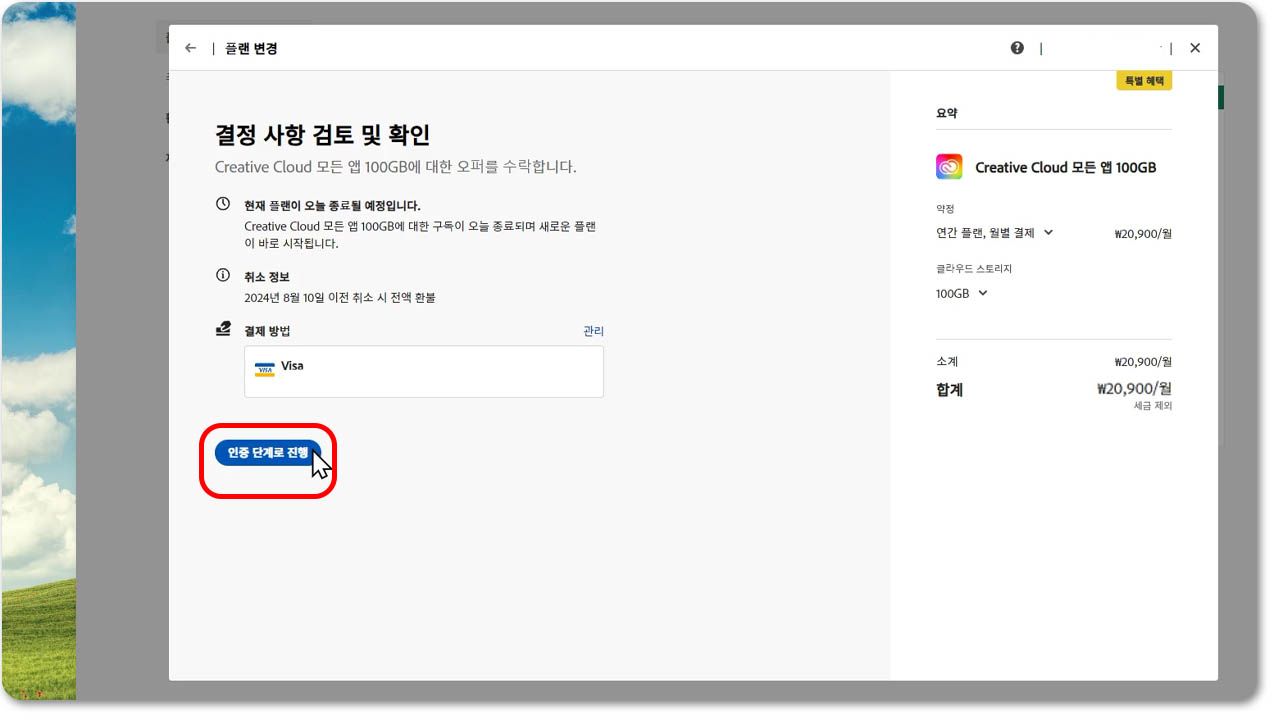
Task: Click the 인증 단계로 진행 button
Action: (268, 453)
